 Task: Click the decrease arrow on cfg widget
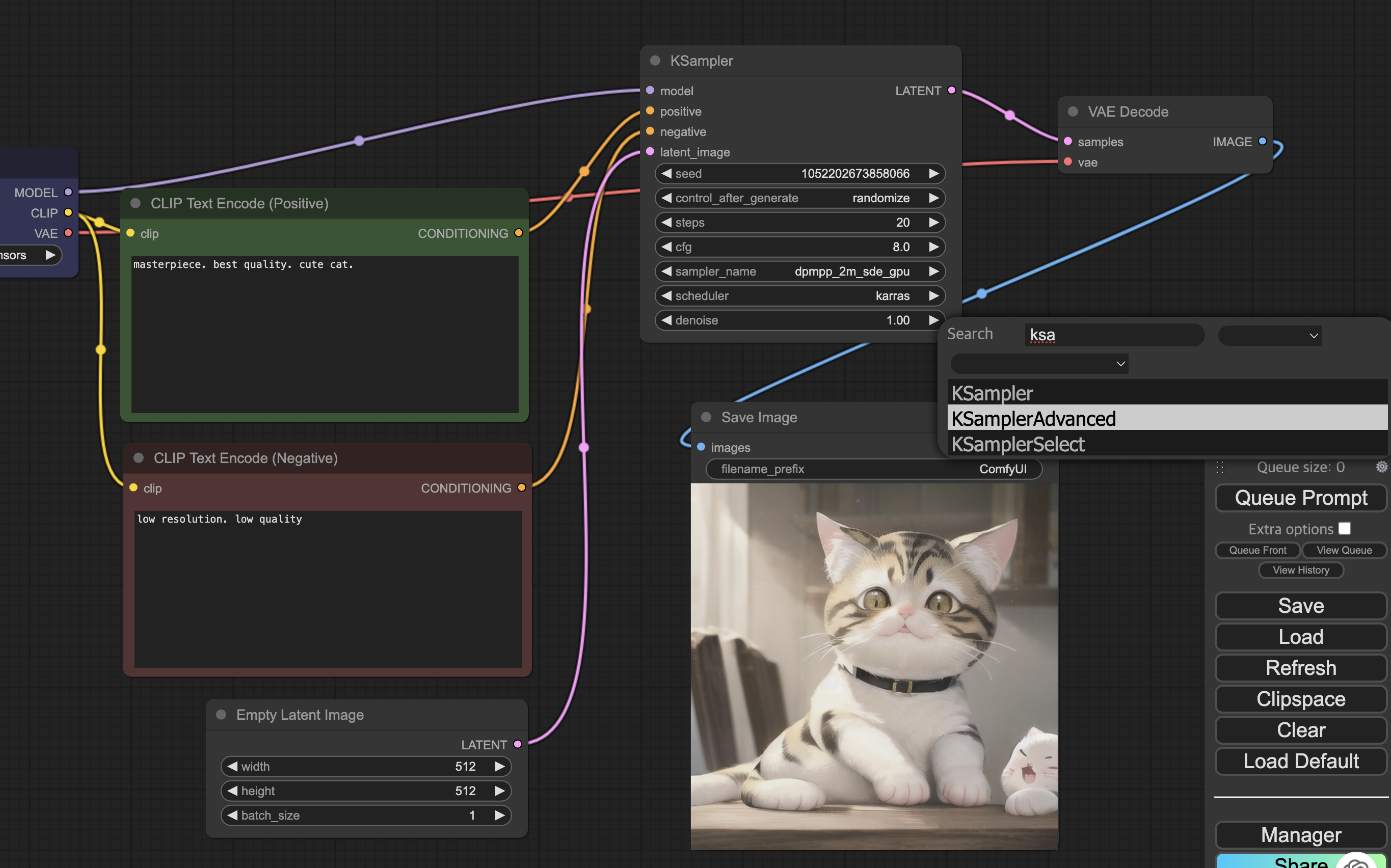(666, 247)
